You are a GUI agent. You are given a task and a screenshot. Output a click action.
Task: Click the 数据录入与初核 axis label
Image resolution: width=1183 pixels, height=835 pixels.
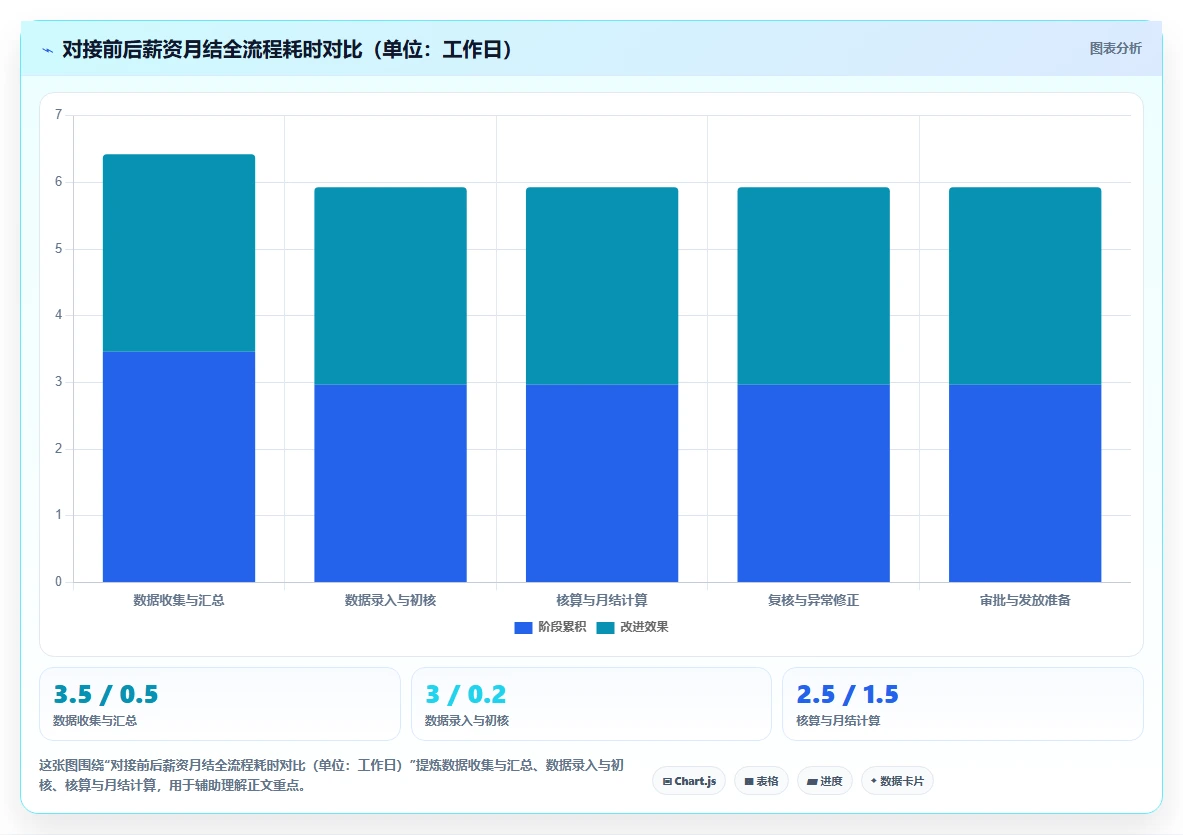tap(390, 600)
